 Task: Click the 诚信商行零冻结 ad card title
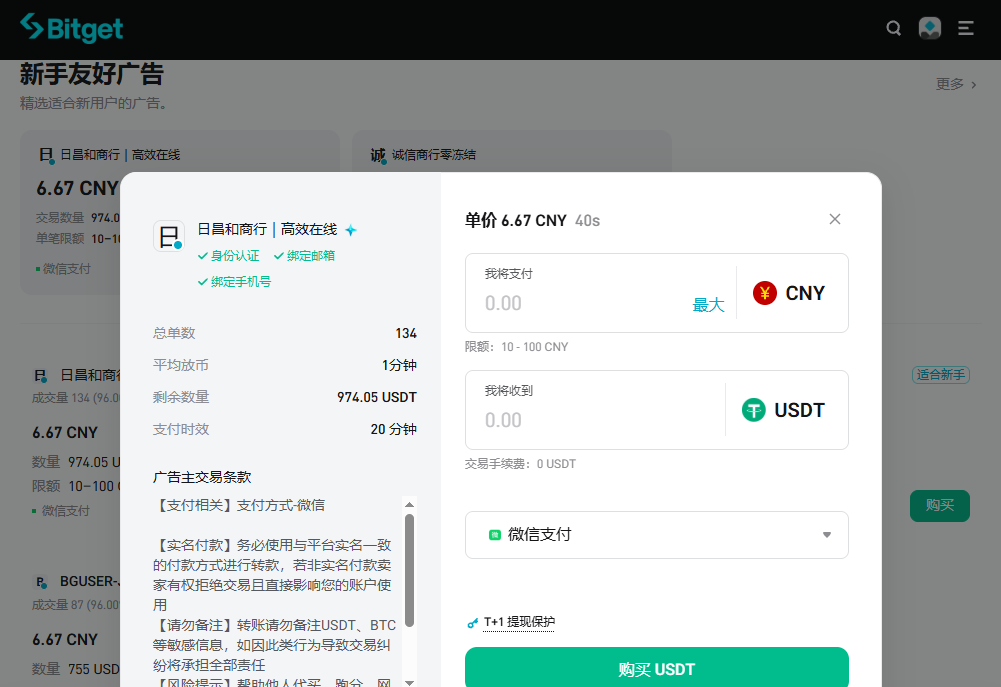(x=433, y=155)
